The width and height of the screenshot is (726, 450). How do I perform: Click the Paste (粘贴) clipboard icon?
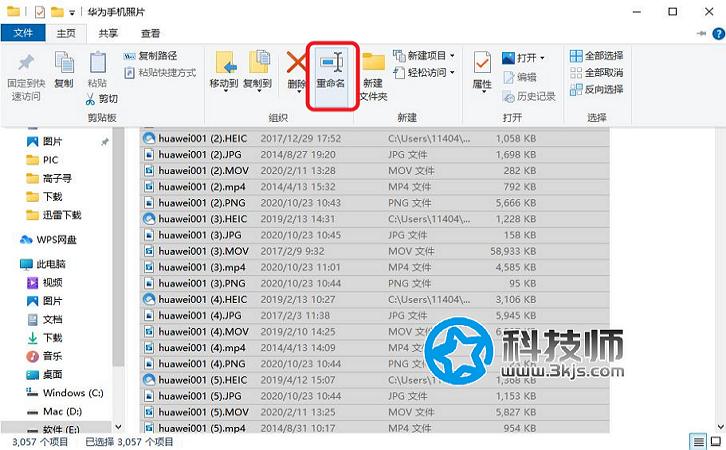[97, 68]
